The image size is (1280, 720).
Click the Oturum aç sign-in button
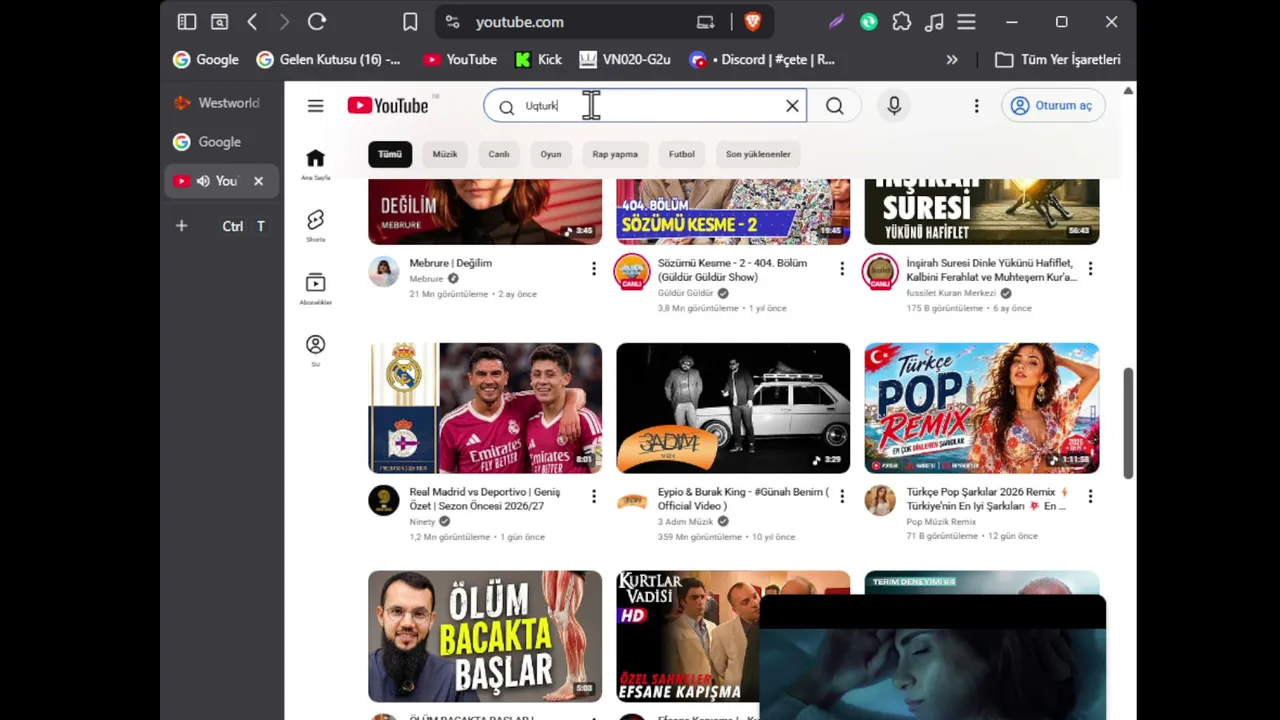[1053, 106]
